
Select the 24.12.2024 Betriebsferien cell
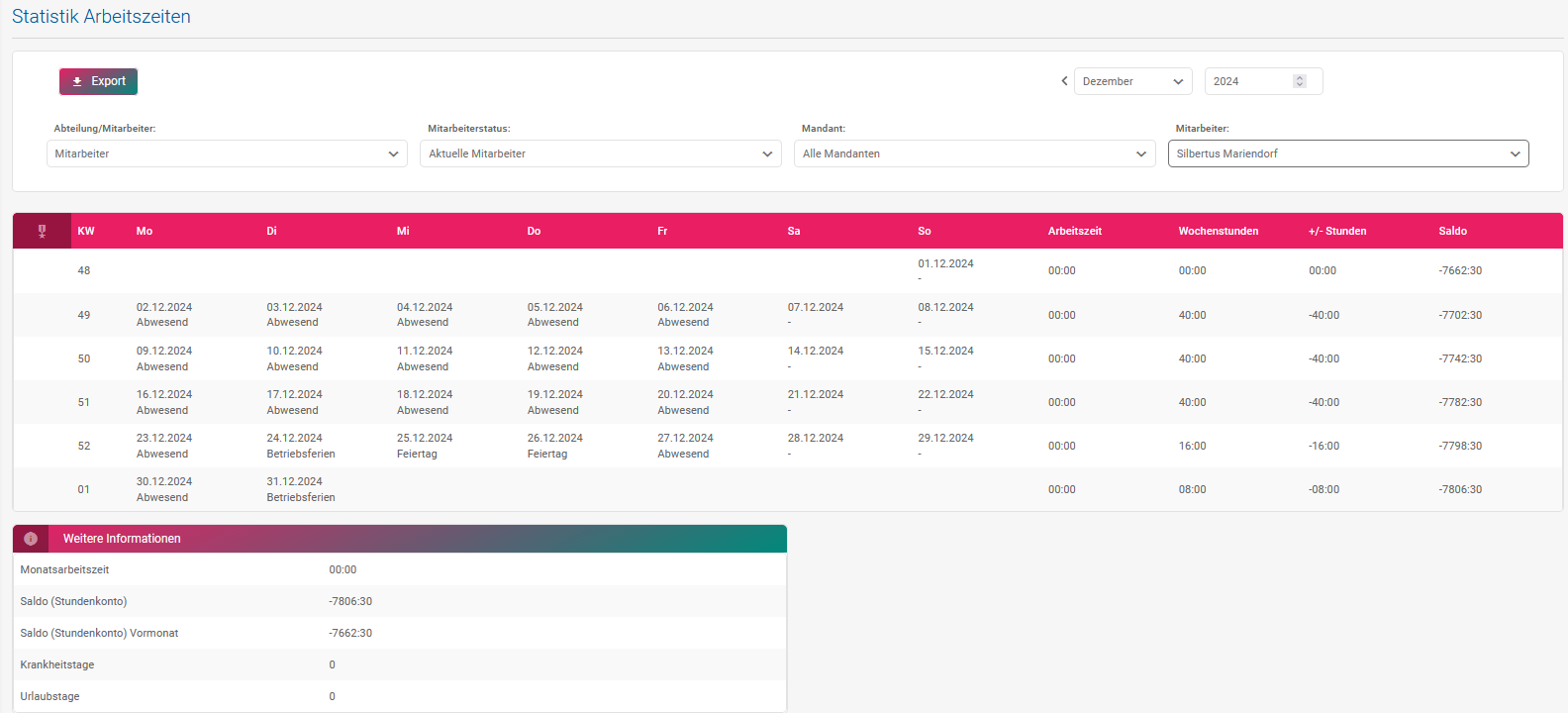pos(301,446)
